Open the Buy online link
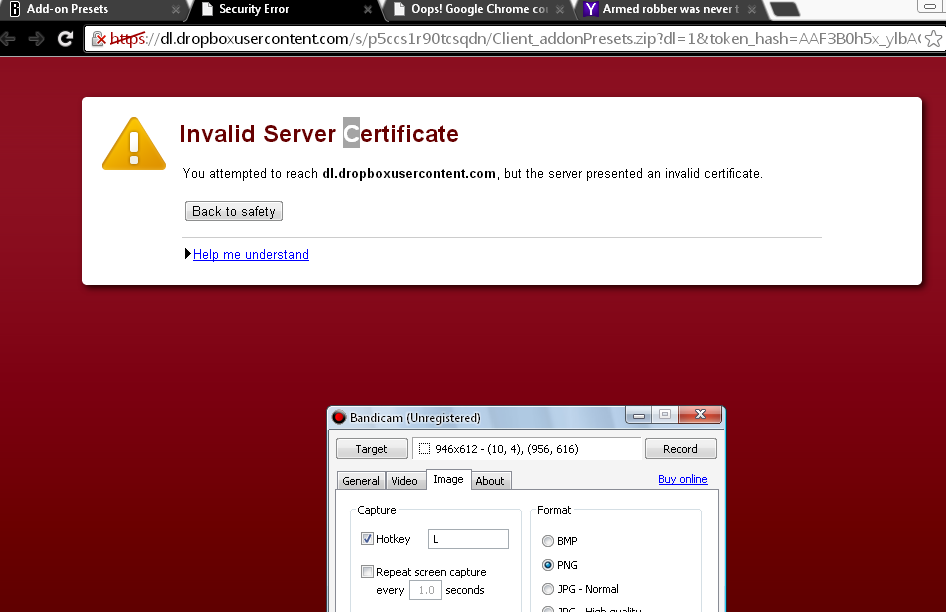Viewport: 946px width, 612px height. pyautogui.click(x=683, y=479)
